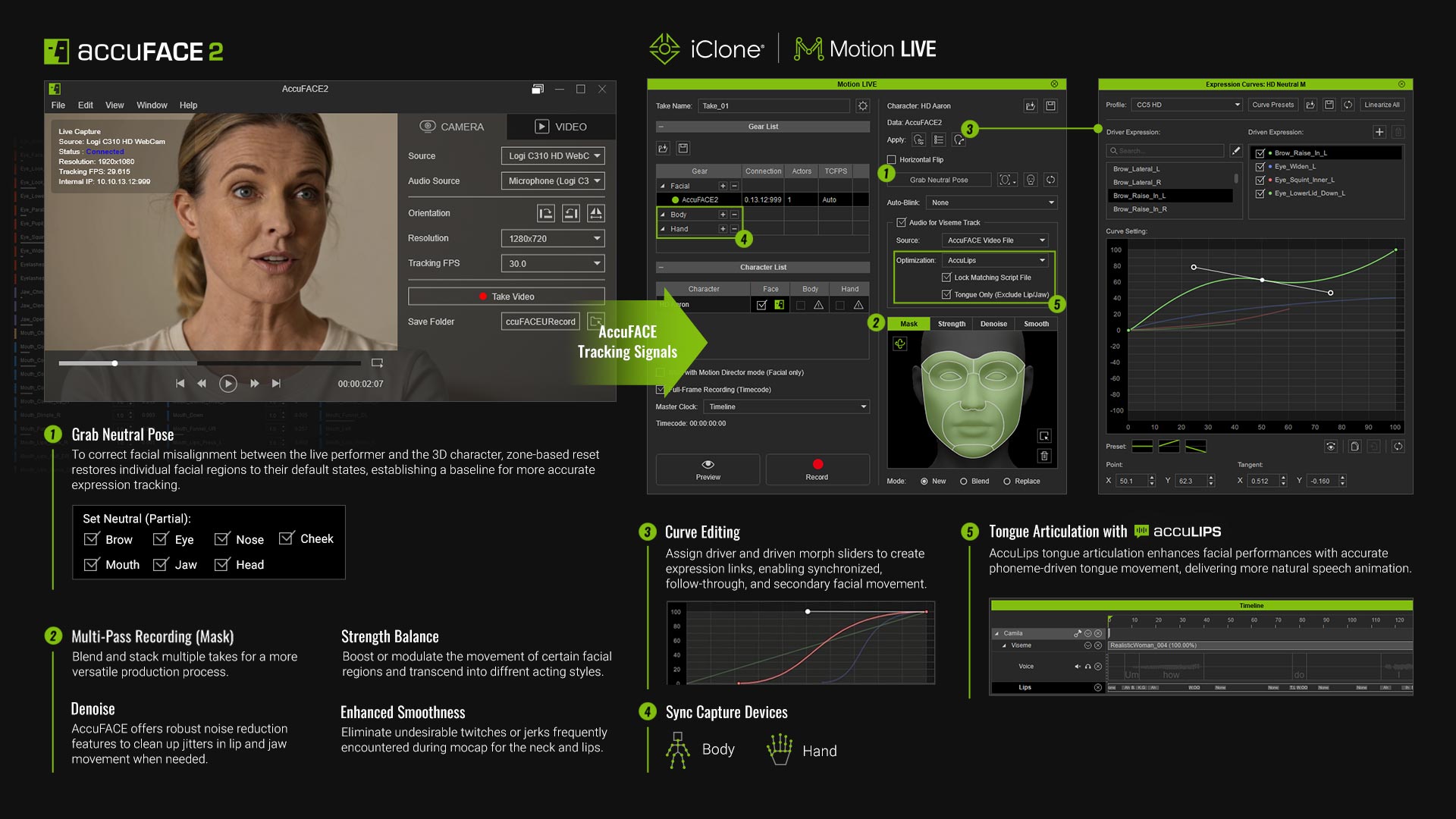Switch to the VIDEO tab
This screenshot has height=819, width=1456.
click(x=561, y=127)
